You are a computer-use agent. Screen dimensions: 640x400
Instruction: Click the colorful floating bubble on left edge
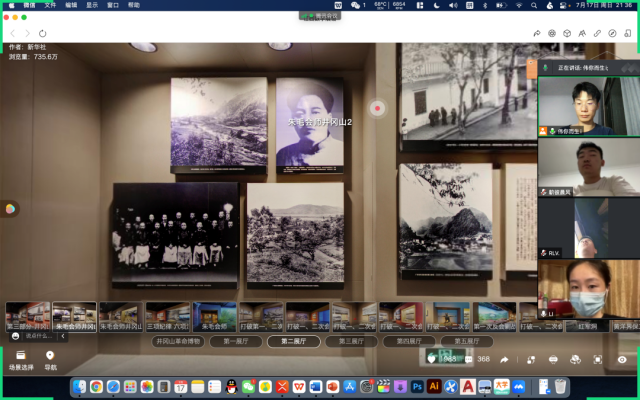pyautogui.click(x=10, y=209)
